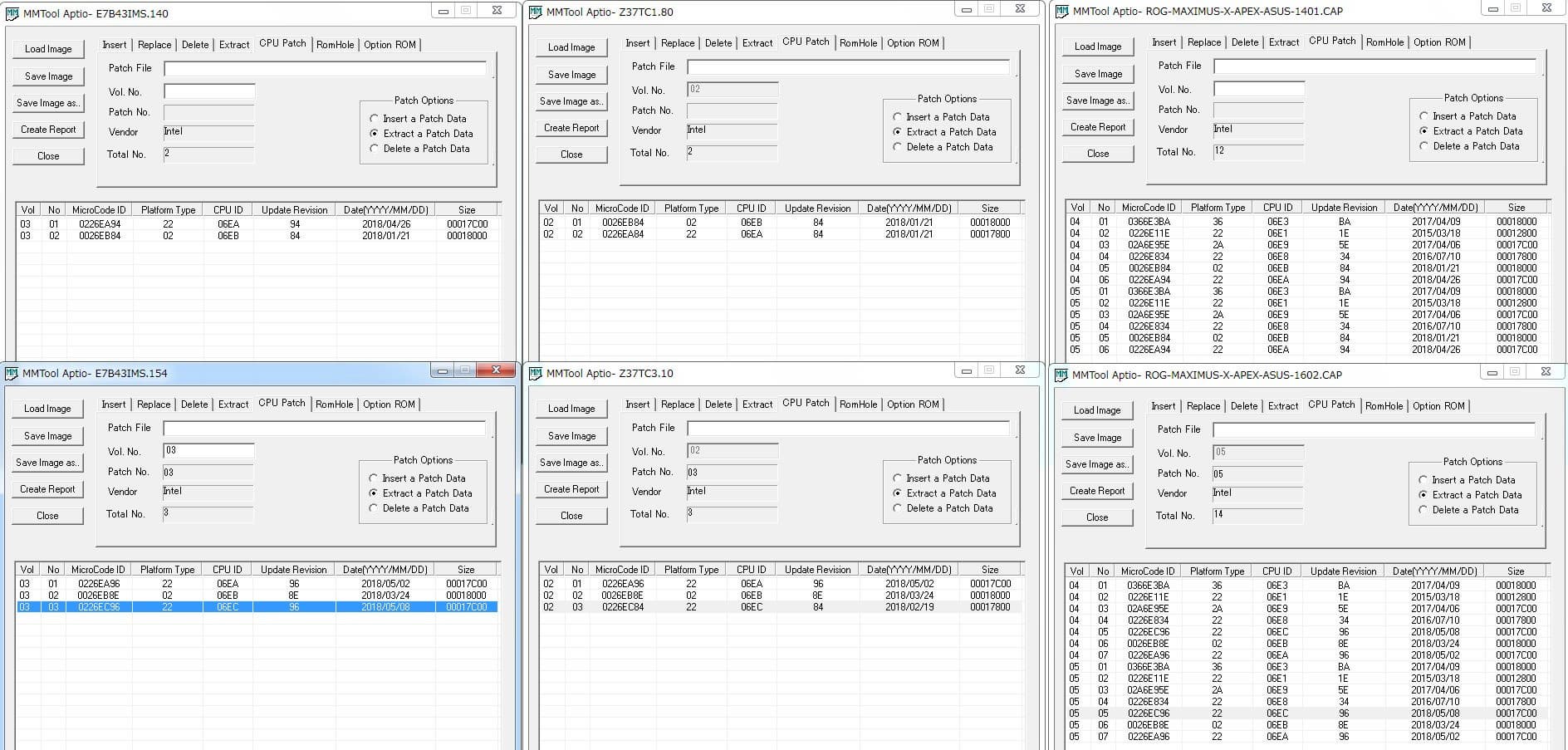Click MMTool app icon in Z37TC3.10 title bar
The width and height of the screenshot is (1568, 750).
tap(536, 373)
